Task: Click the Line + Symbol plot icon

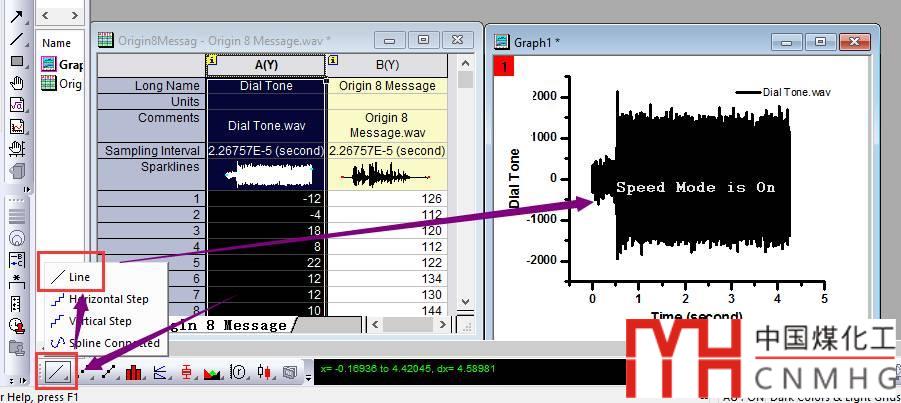Action: (x=109, y=372)
